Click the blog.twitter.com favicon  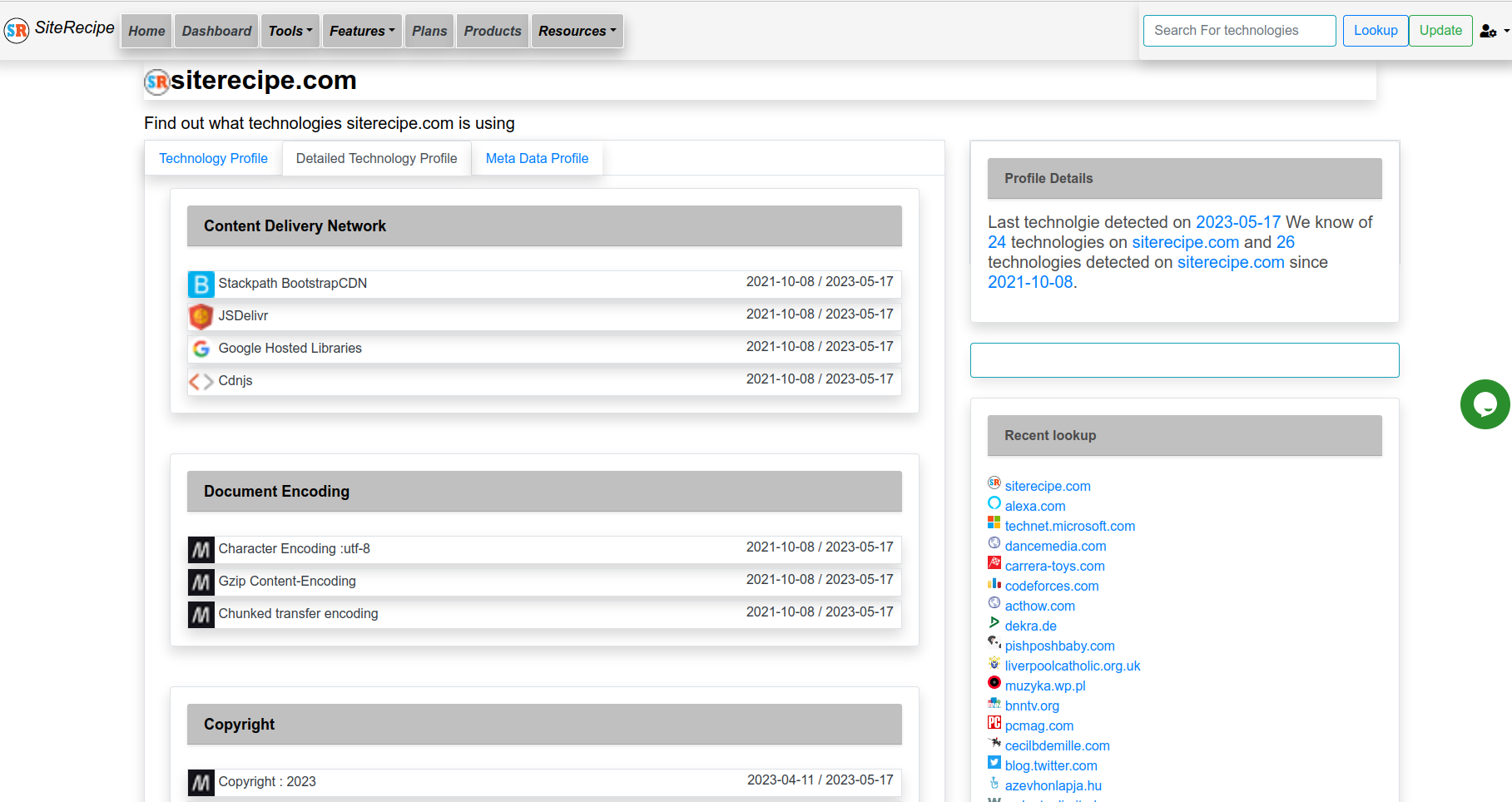coord(994,763)
